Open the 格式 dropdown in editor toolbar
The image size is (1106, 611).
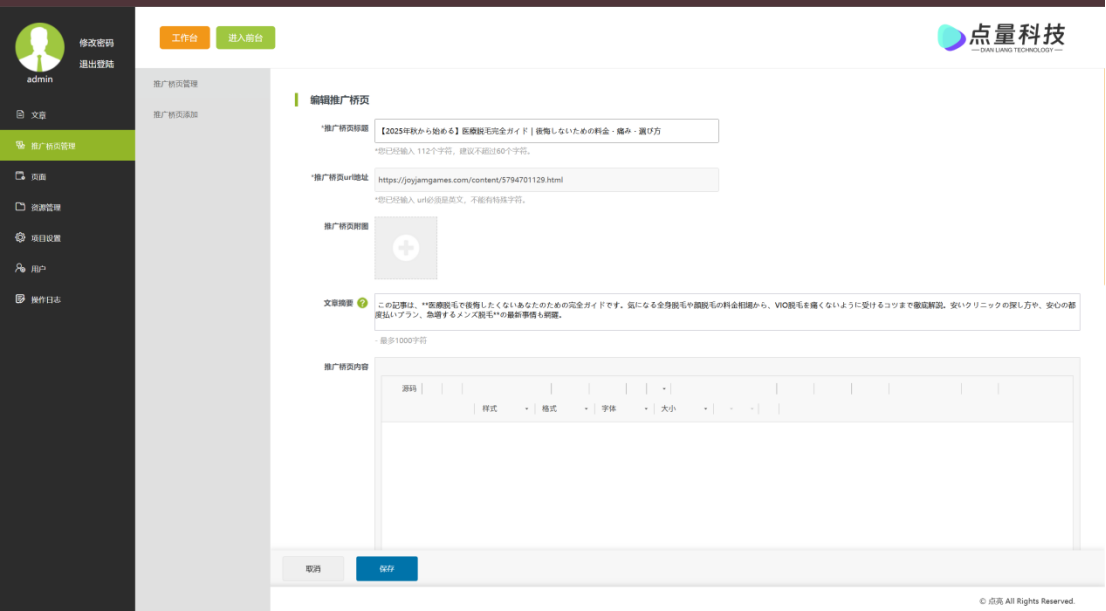(x=564, y=409)
